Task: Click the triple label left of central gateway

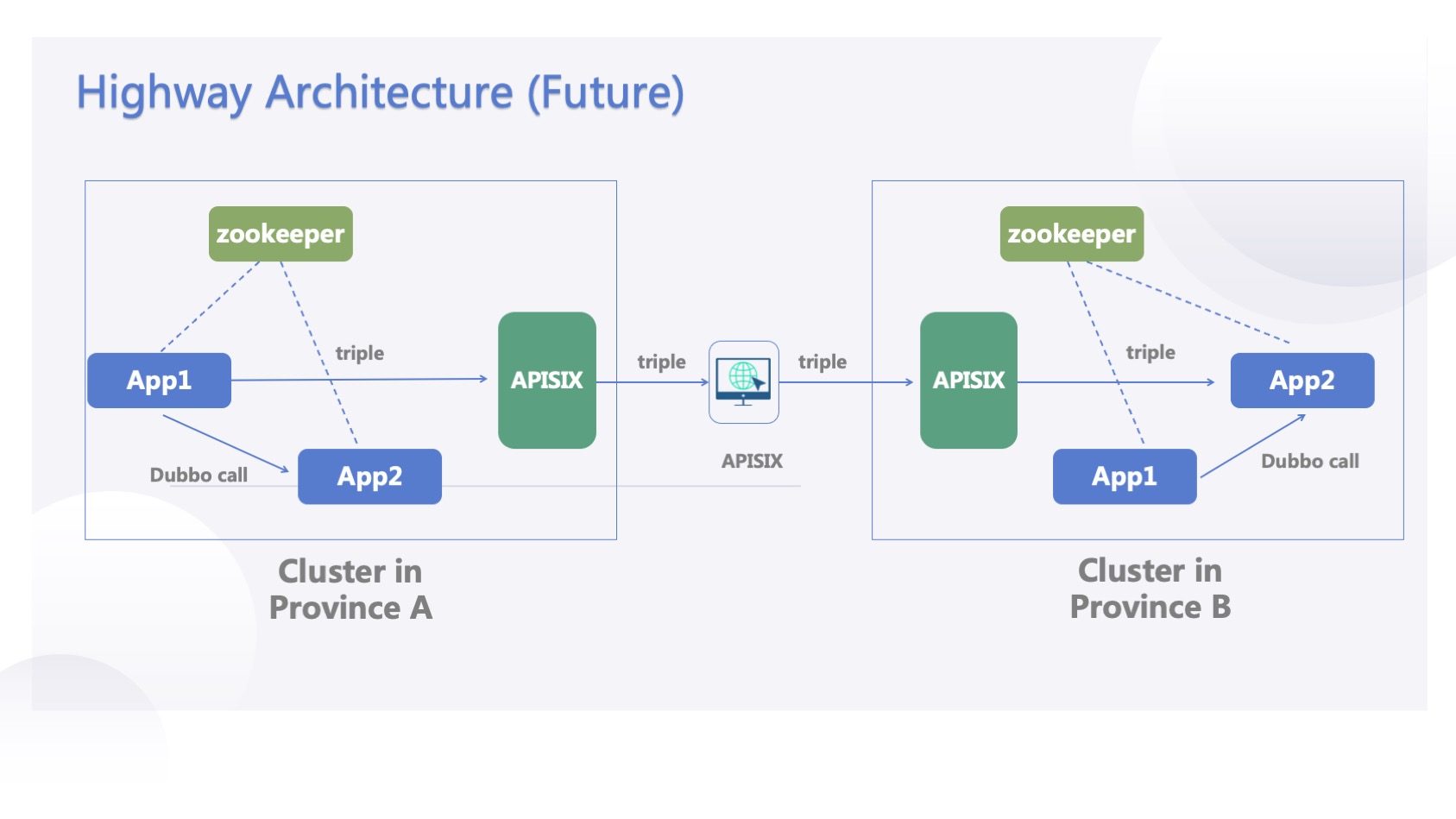Action: pos(660,362)
